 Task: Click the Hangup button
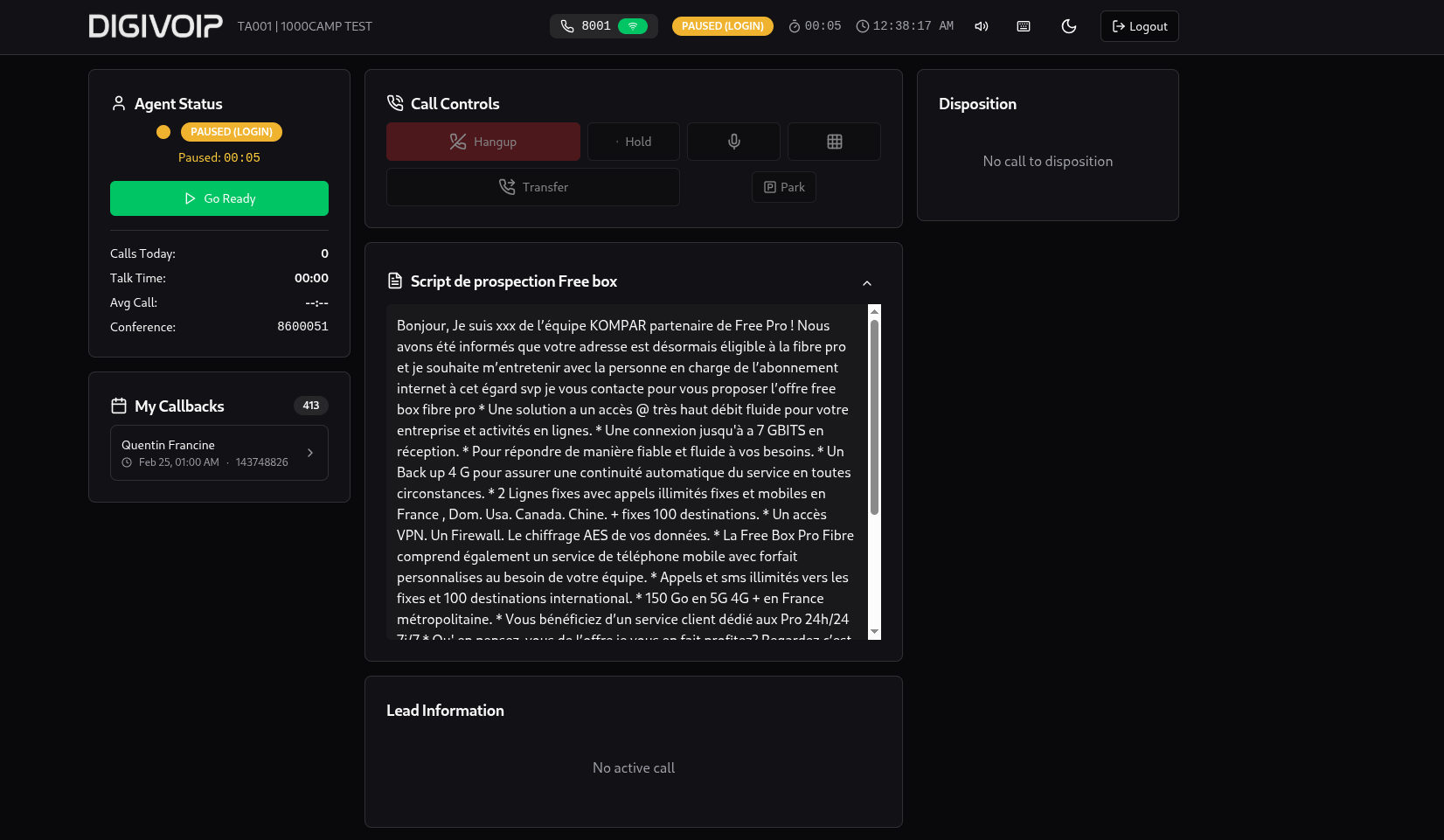point(483,142)
